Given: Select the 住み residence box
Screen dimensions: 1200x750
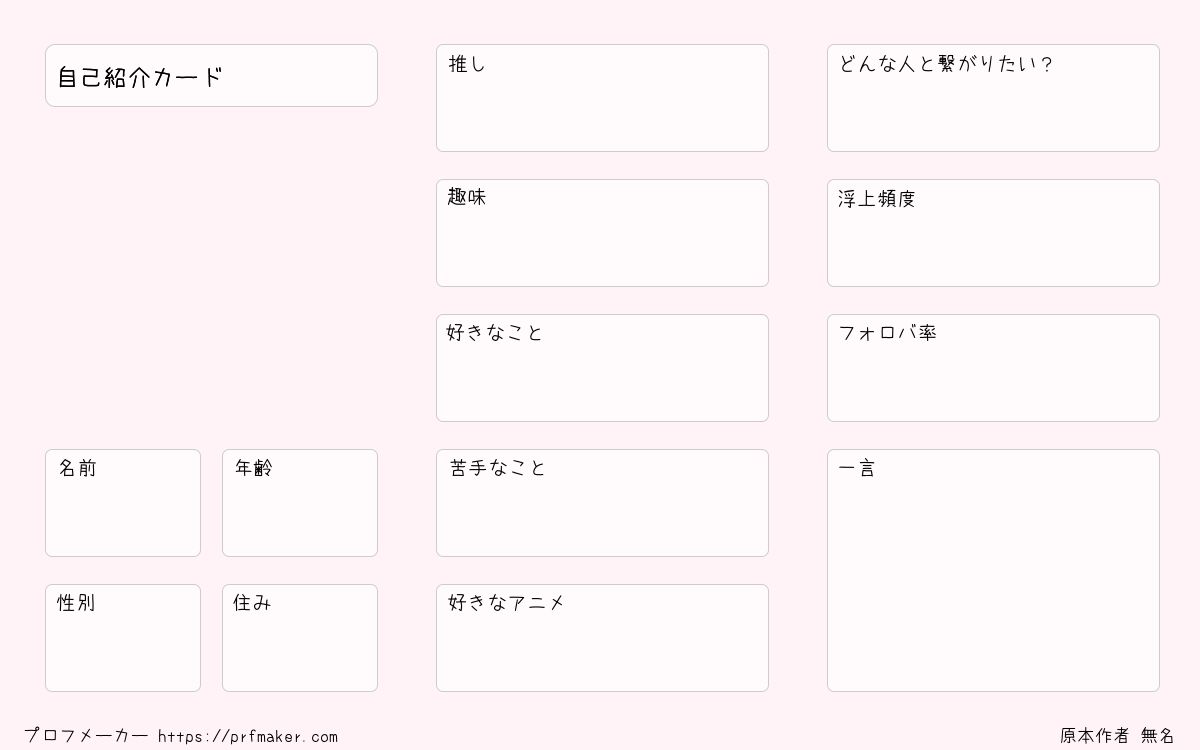Looking at the screenshot, I should pyautogui.click(x=300, y=638).
